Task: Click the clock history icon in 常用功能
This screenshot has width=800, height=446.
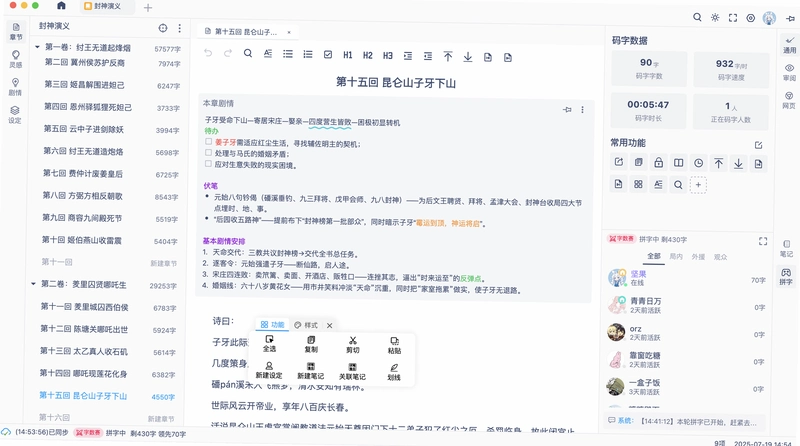Action: [698, 163]
